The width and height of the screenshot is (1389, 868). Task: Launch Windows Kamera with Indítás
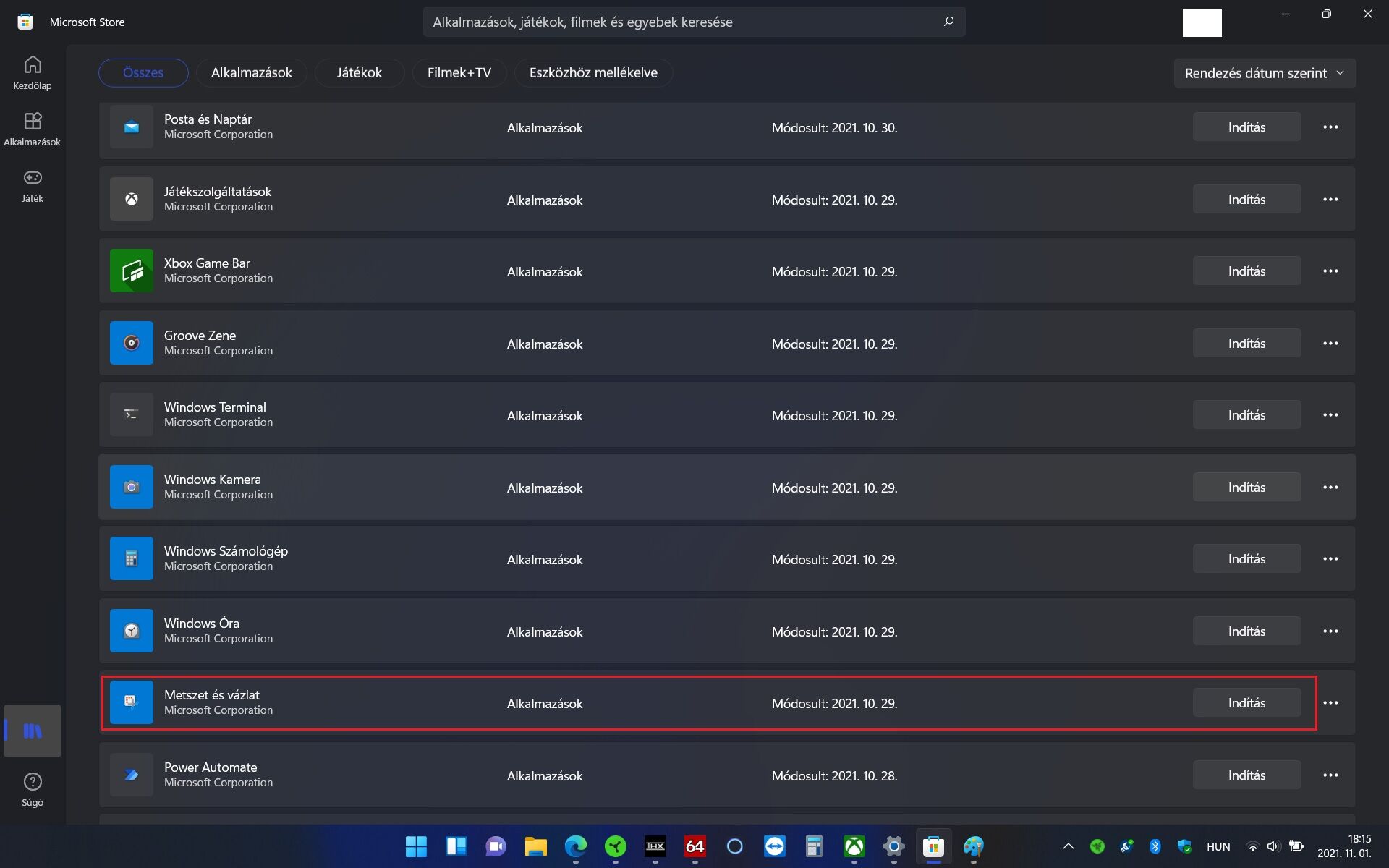[x=1246, y=487]
